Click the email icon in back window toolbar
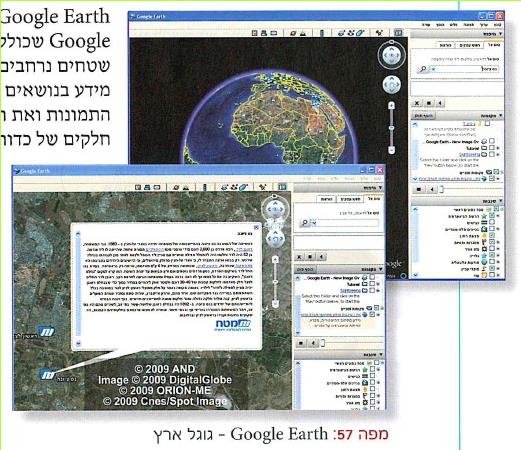The height and width of the screenshot is (450, 521). (274, 33)
